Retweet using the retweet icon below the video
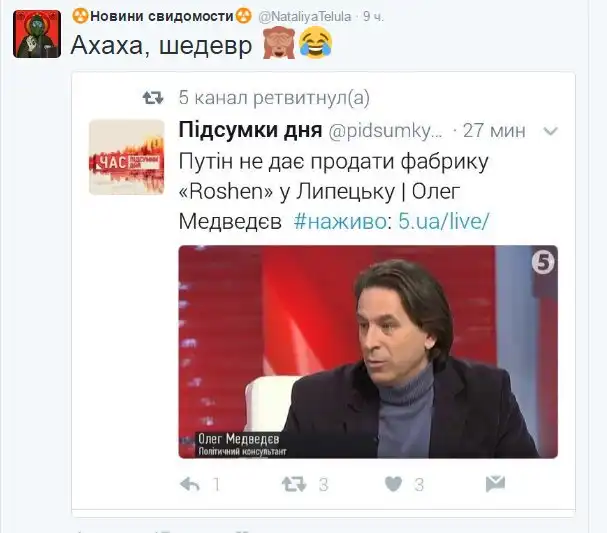The height and width of the screenshot is (533, 607). coord(294,484)
